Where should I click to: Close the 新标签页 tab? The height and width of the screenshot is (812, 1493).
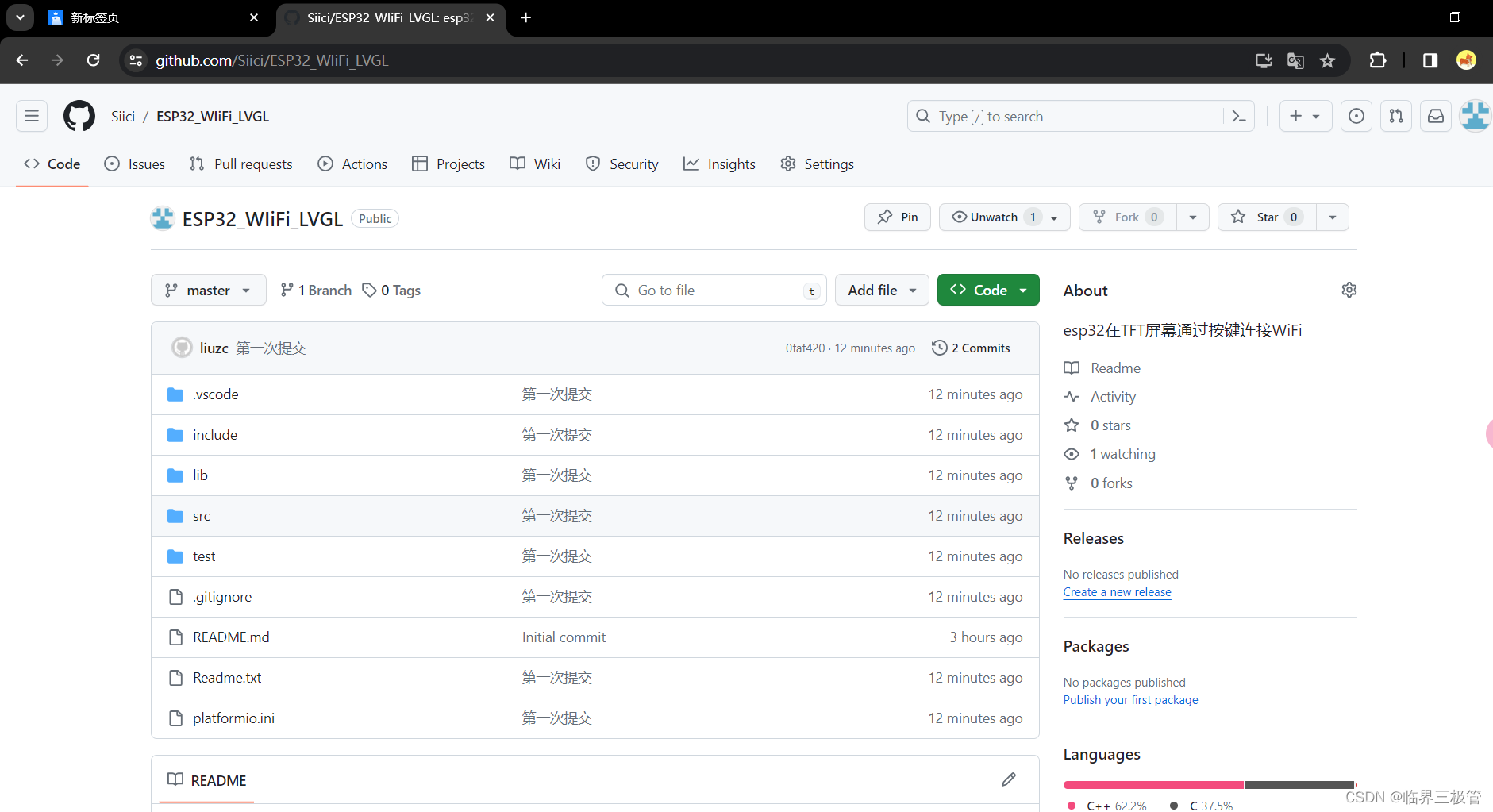click(x=254, y=17)
